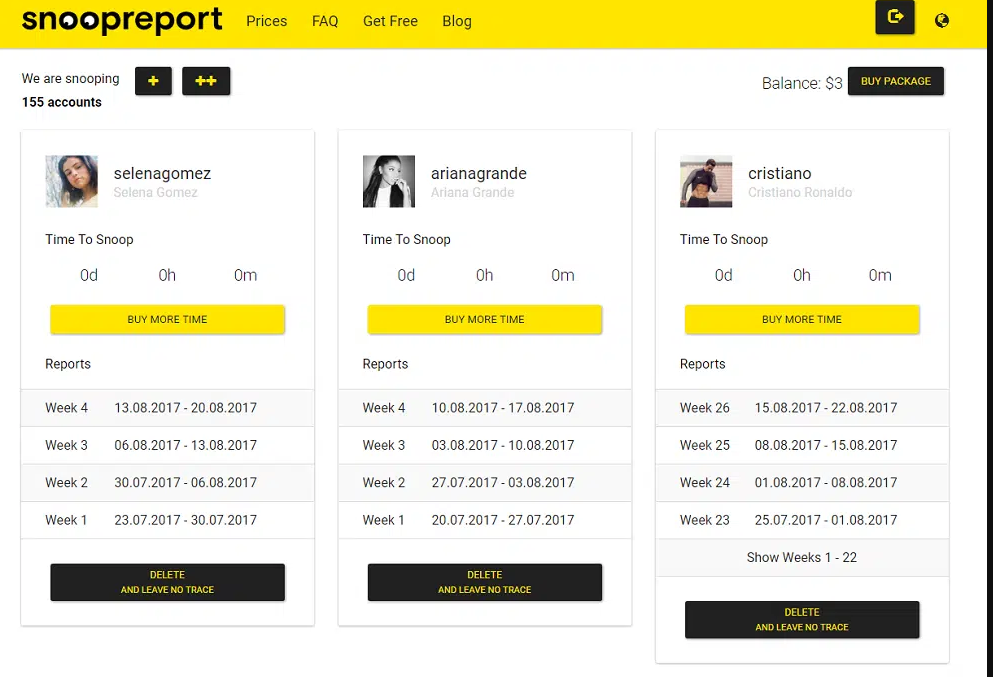Click the BUY PACKAGE button
Screen dimensions: 993x677
pyautogui.click(x=895, y=81)
